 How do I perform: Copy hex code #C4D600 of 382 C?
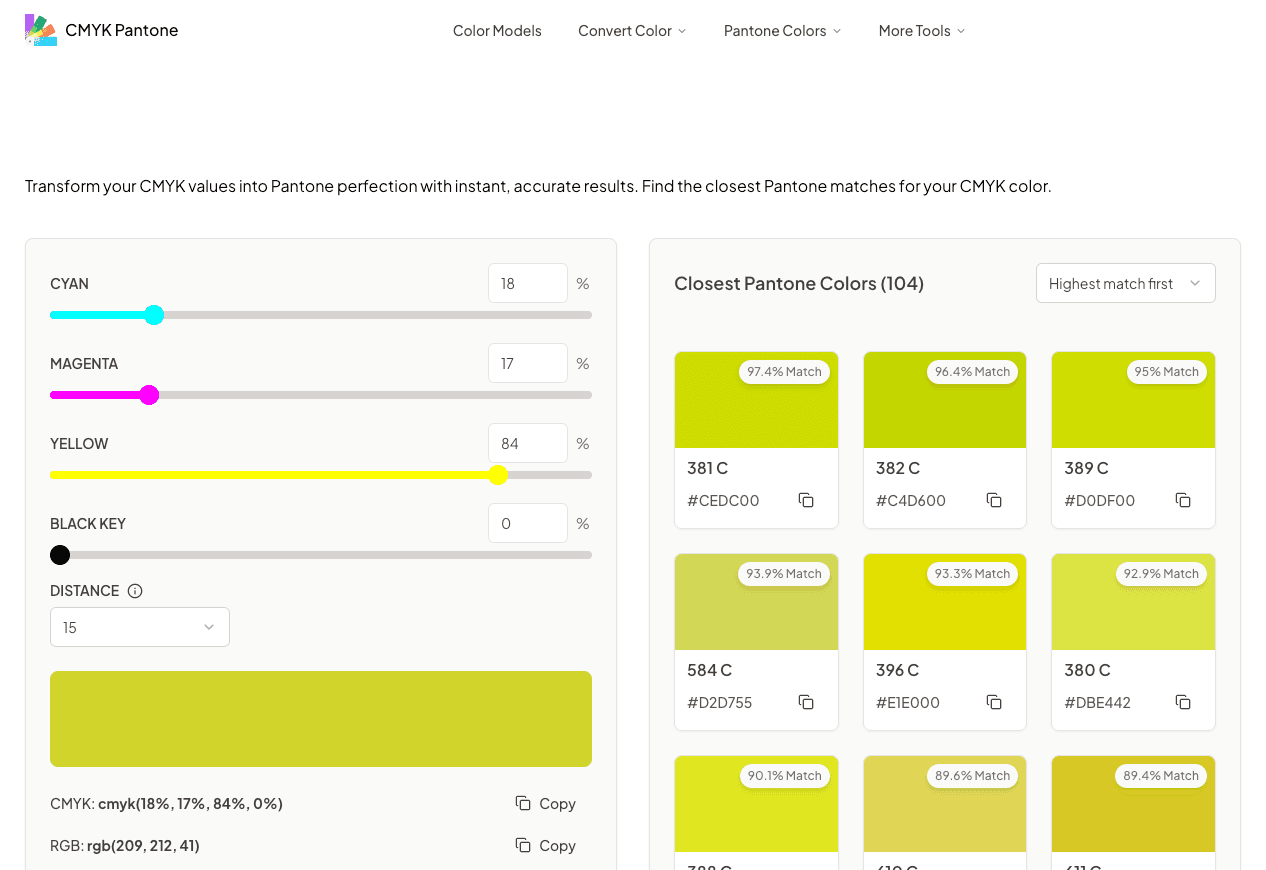pyautogui.click(x=994, y=500)
